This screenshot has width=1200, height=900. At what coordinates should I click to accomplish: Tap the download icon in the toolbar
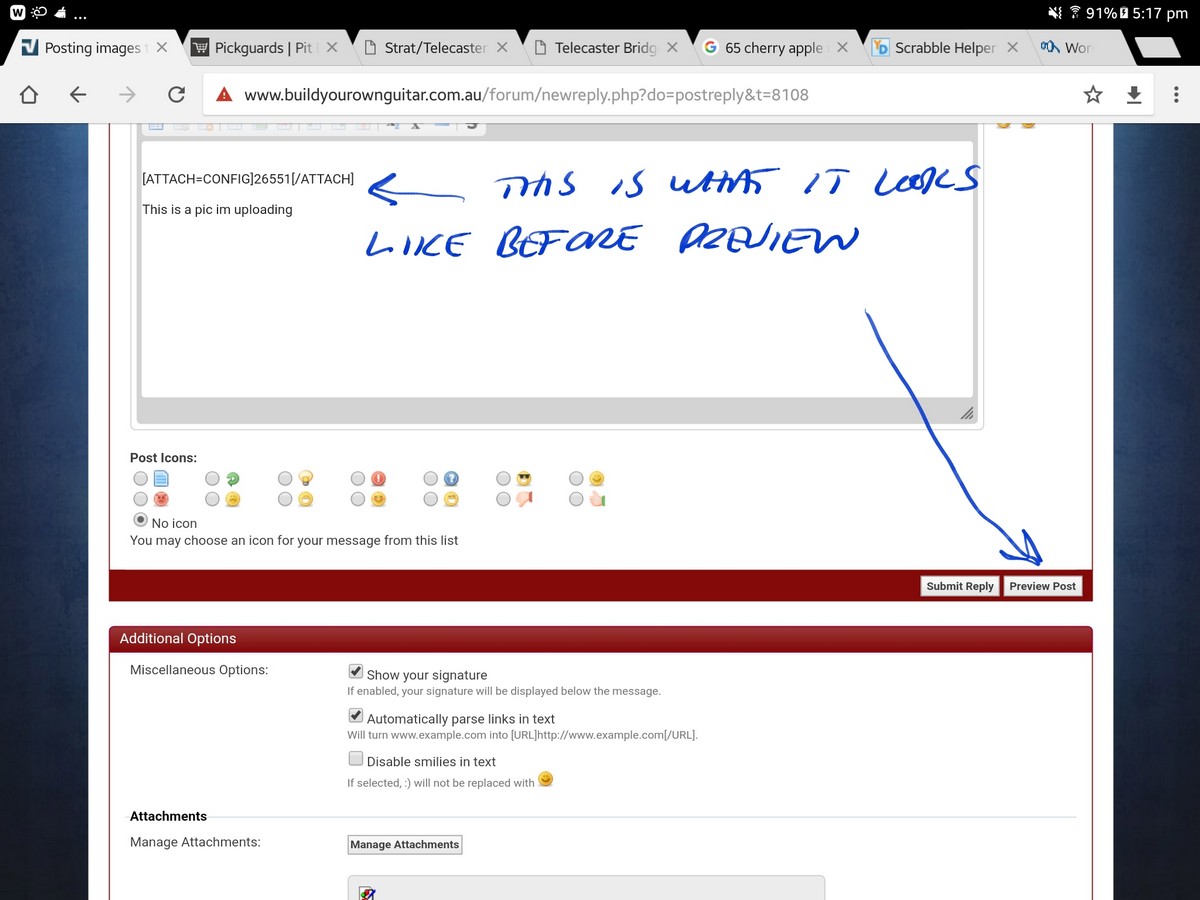point(1133,95)
